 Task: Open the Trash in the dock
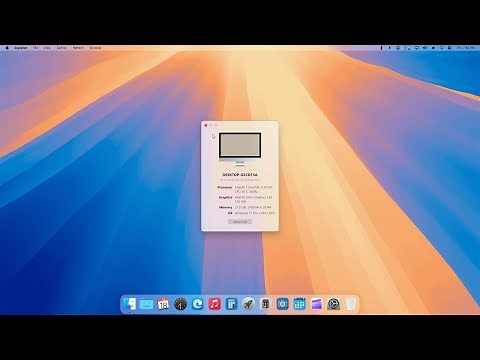pos(351,304)
